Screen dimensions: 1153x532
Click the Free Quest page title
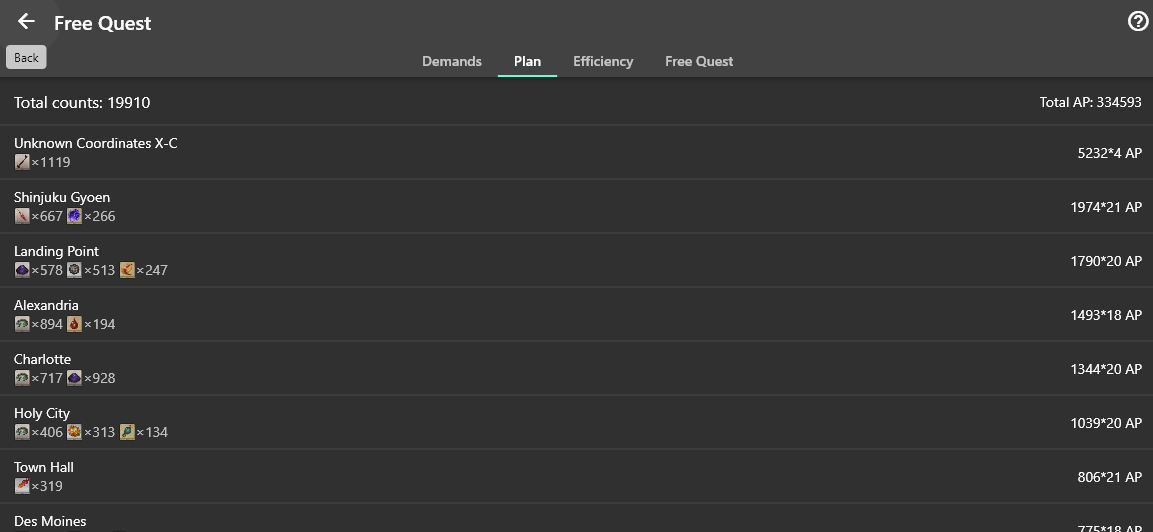tap(103, 23)
